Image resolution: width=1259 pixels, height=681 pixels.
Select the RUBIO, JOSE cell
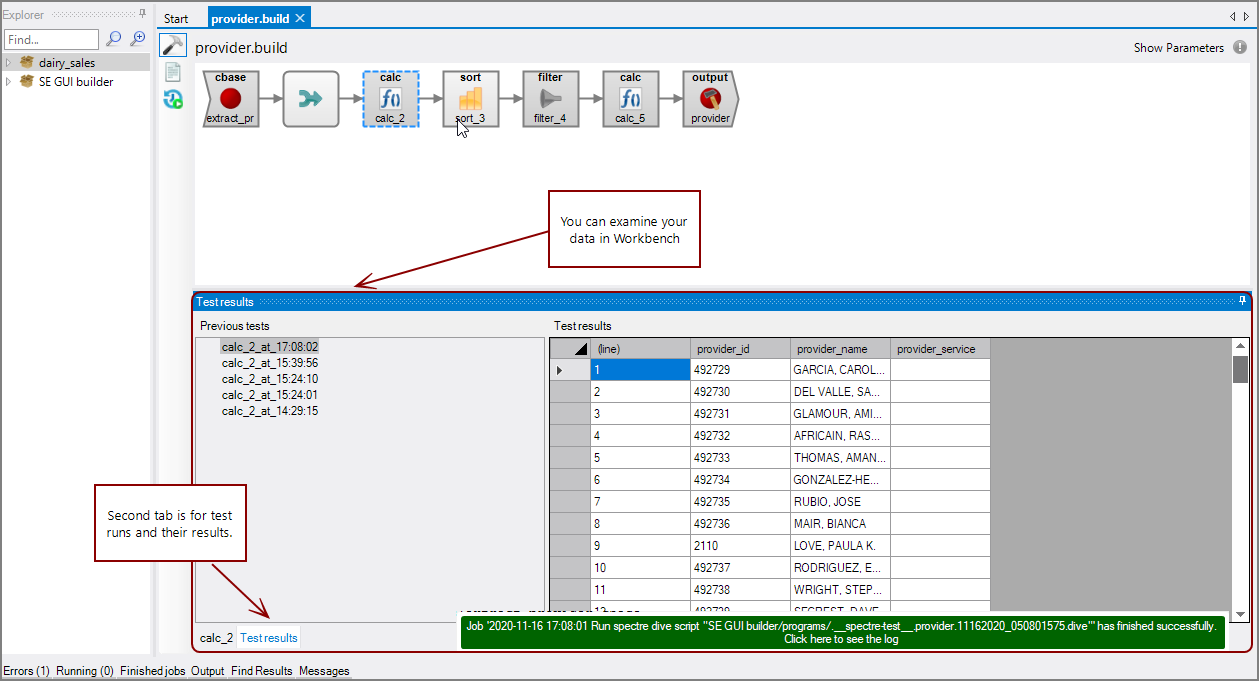coord(840,501)
